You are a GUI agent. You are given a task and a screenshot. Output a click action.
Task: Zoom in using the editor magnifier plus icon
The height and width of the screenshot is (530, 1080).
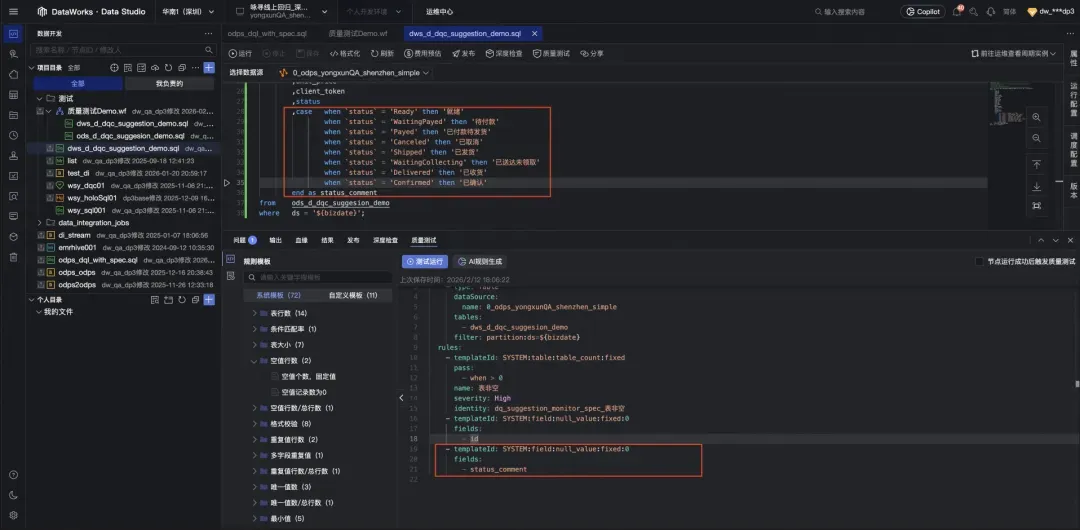[x=1037, y=117]
